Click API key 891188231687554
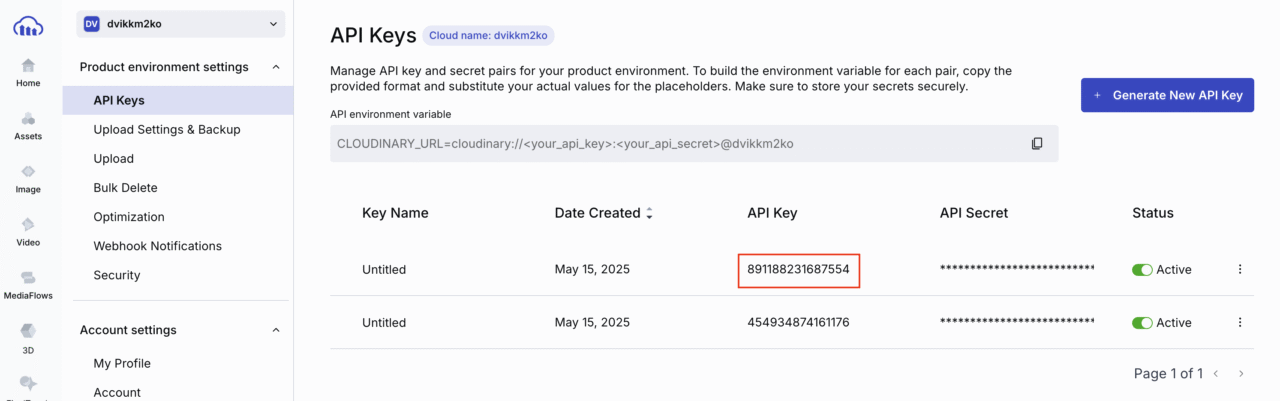Image resolution: width=1280 pixels, height=401 pixels. tap(798, 269)
